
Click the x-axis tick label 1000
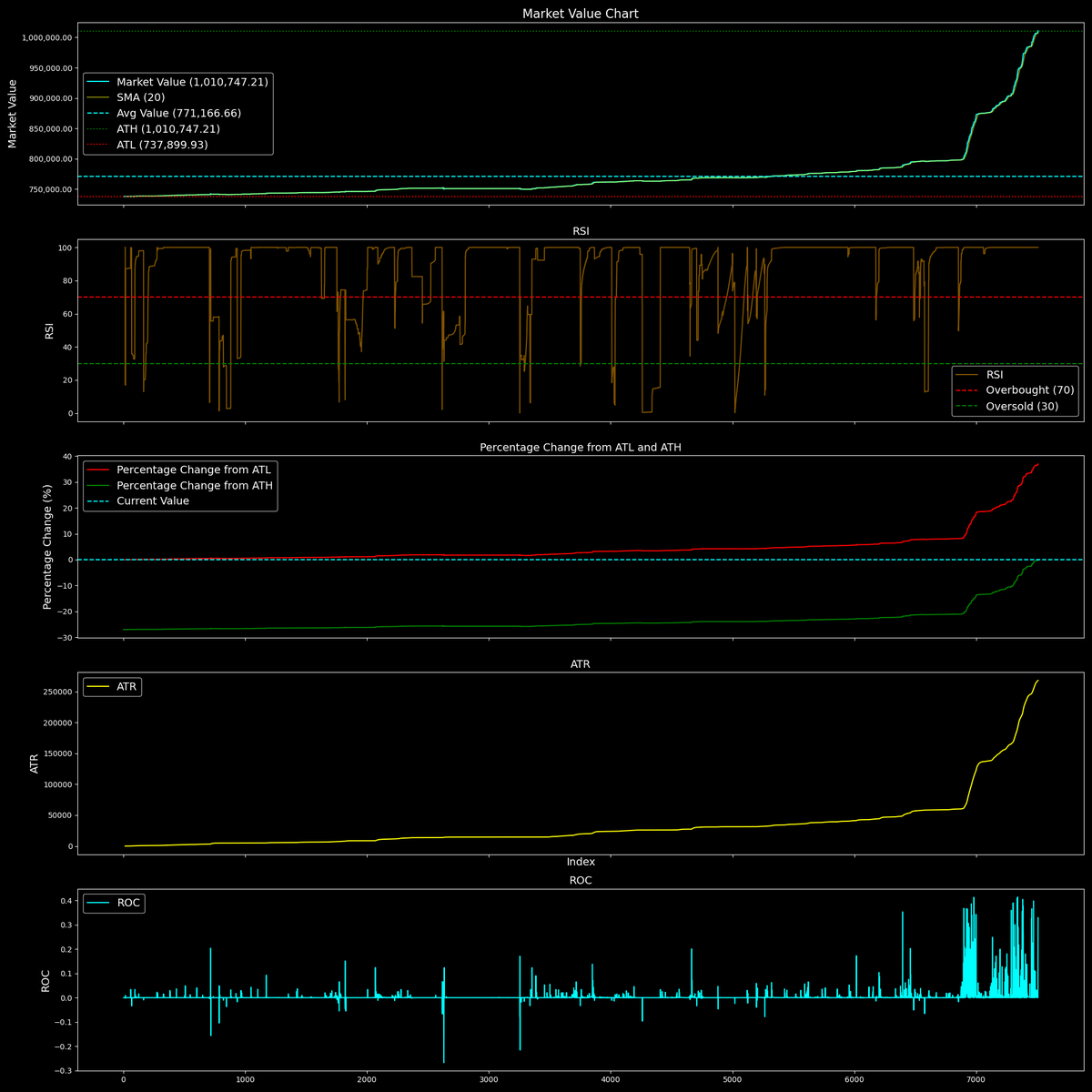click(x=246, y=1080)
